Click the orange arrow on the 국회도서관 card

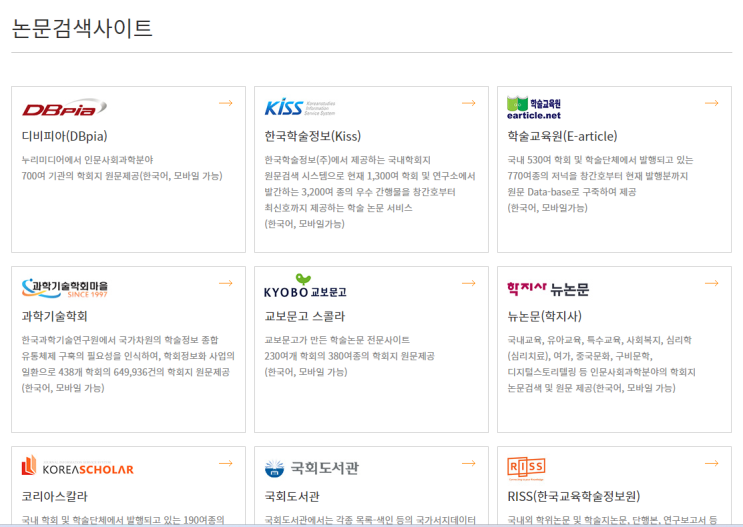[469, 463]
